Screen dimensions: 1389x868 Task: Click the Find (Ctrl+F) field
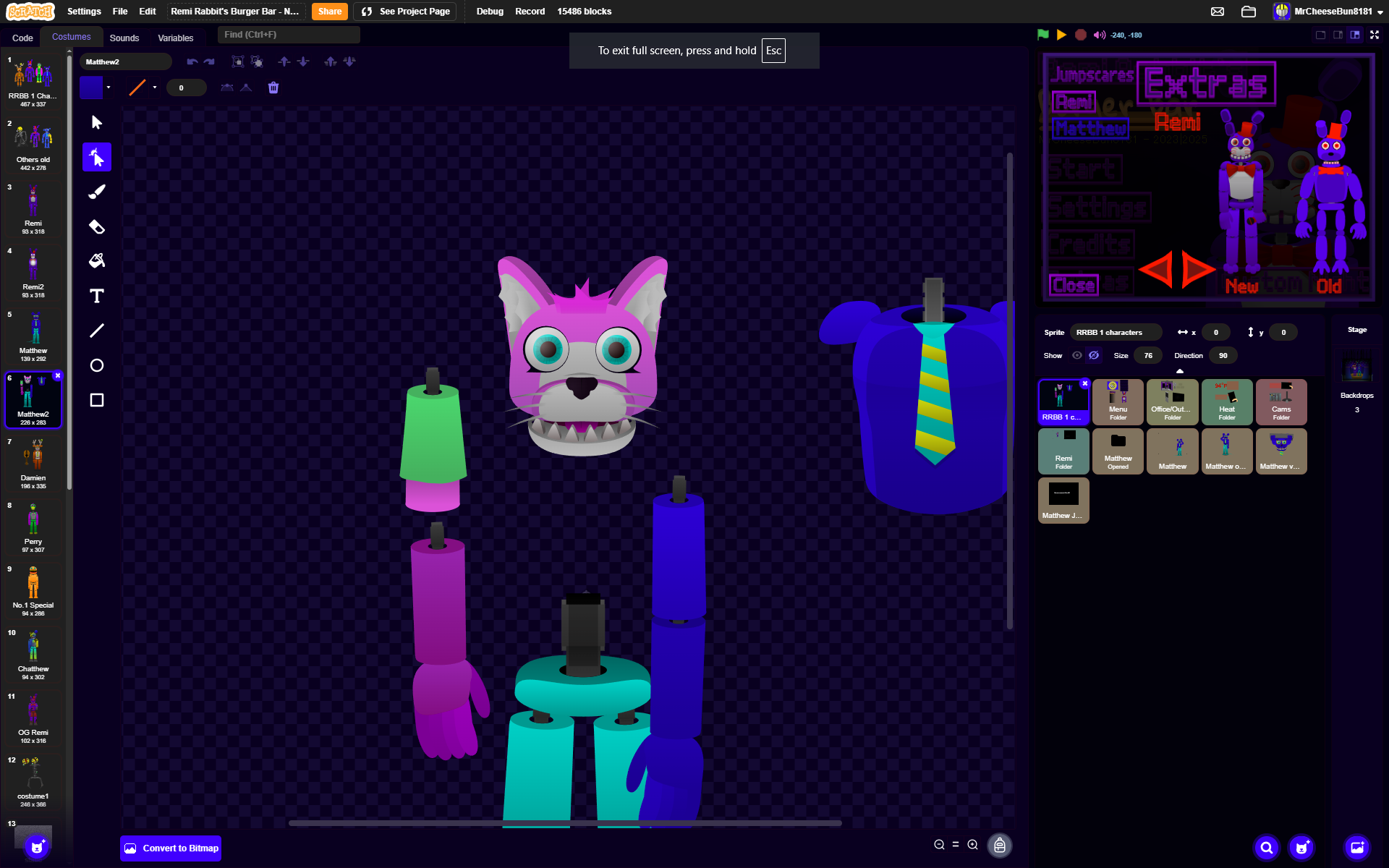click(x=289, y=35)
